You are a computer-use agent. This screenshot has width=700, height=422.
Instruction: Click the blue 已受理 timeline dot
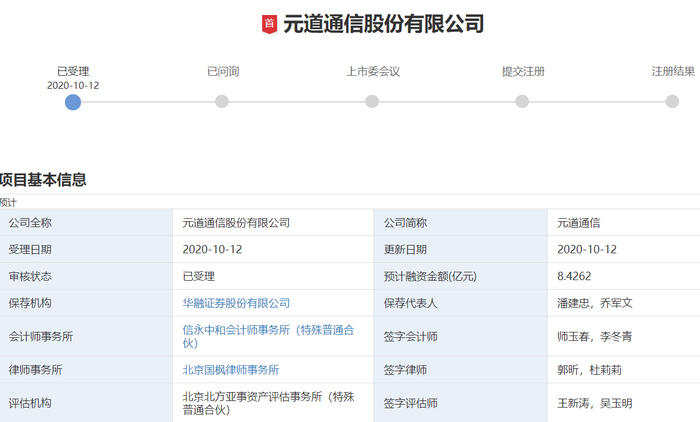[73, 102]
